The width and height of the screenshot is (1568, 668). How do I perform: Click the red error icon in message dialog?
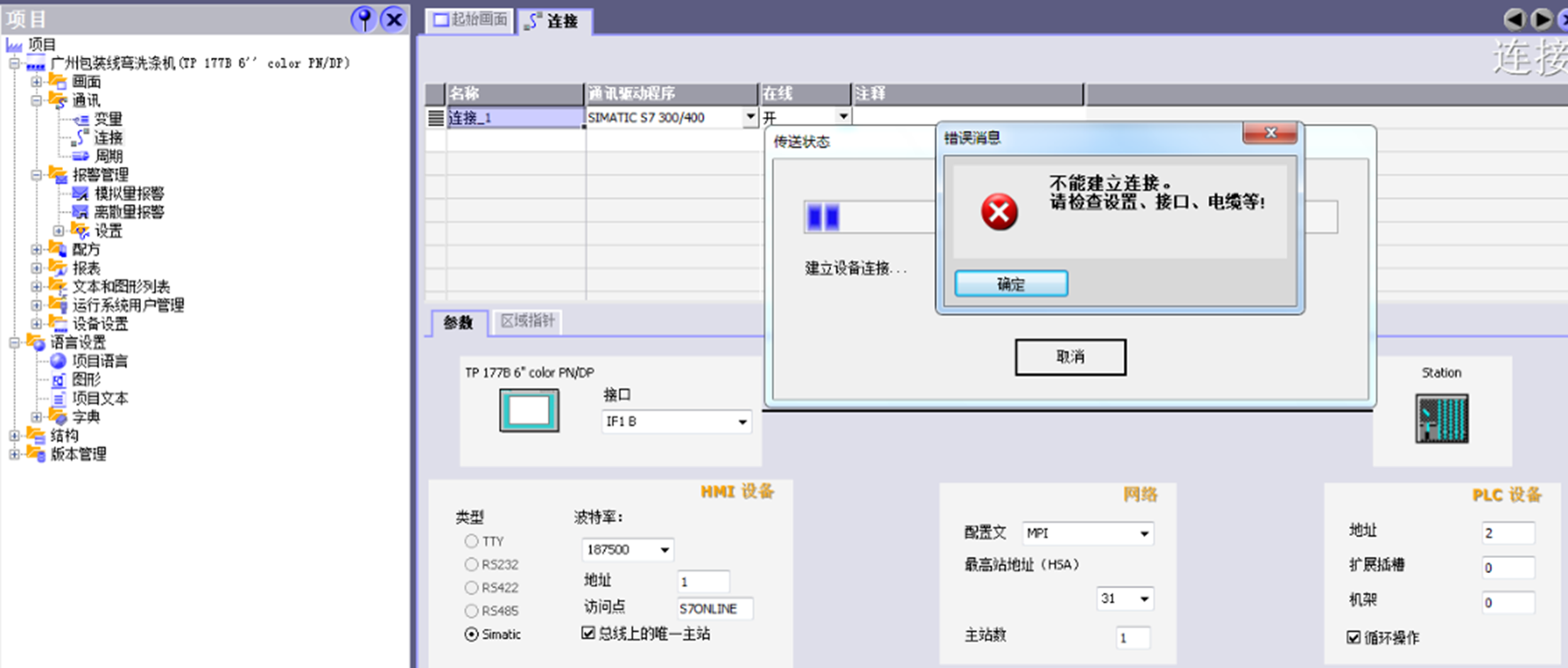[x=999, y=212]
